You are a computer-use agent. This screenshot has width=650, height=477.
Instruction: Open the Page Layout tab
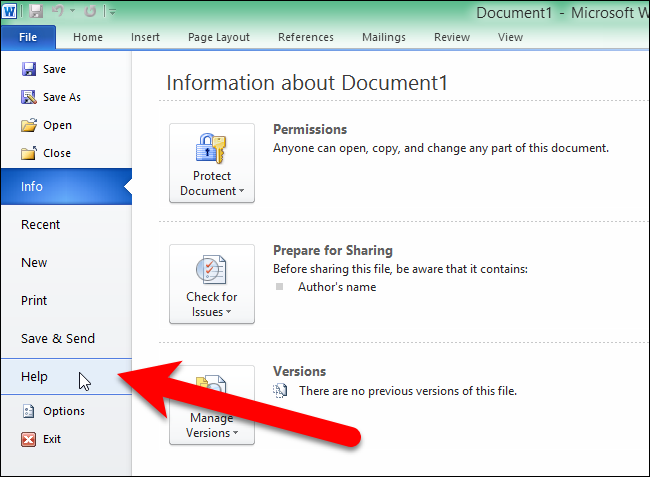point(218,37)
